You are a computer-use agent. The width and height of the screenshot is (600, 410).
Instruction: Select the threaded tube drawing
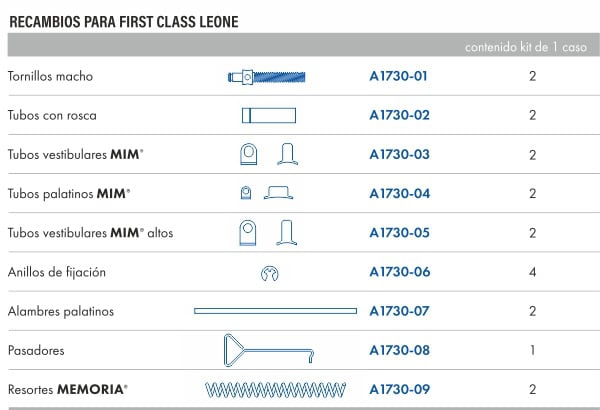[269, 115]
